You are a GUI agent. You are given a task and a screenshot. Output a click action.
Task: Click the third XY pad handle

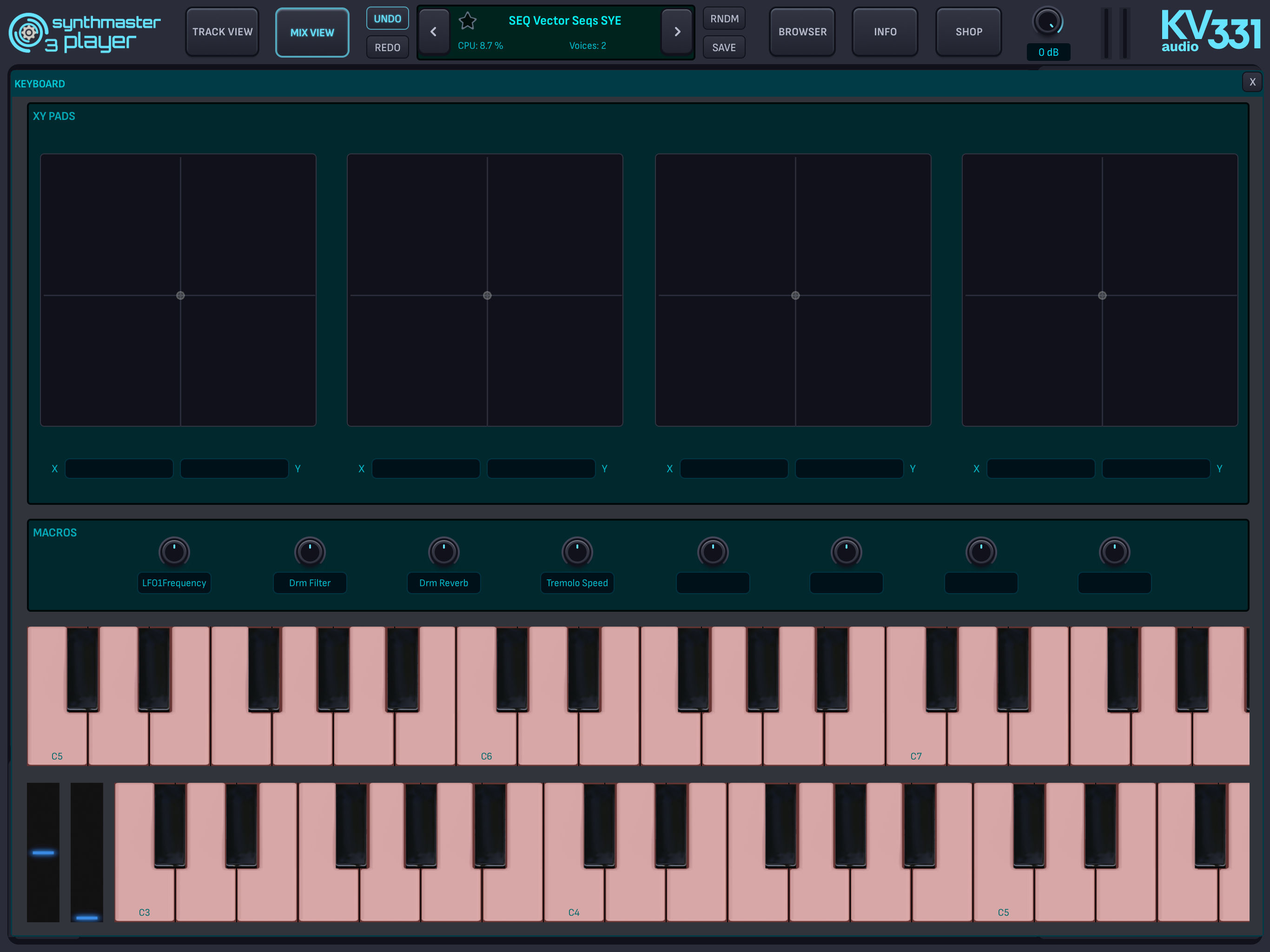[795, 295]
